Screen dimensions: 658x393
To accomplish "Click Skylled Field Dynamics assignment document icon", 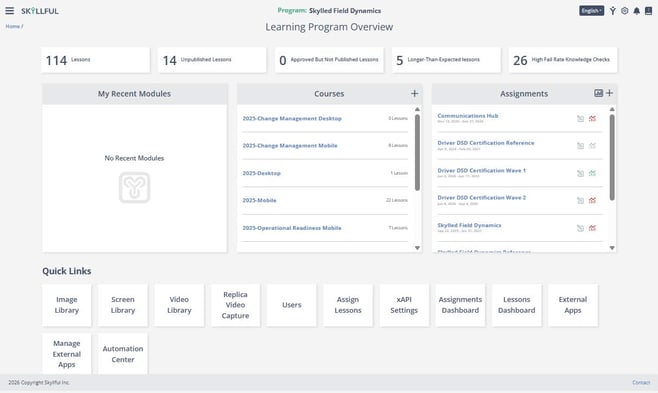I will (x=580, y=228).
